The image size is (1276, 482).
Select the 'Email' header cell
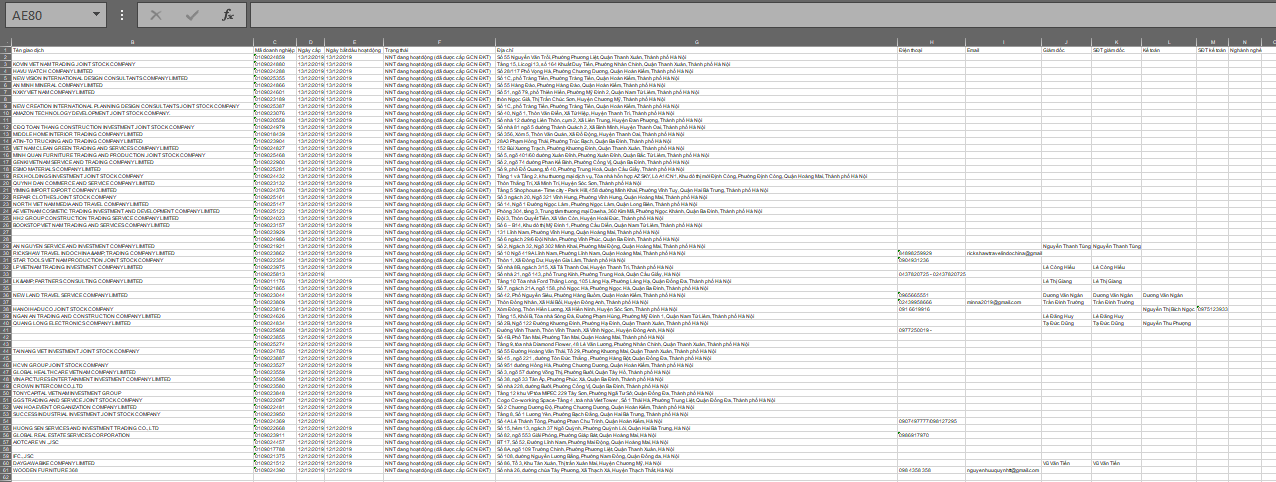(1003, 49)
